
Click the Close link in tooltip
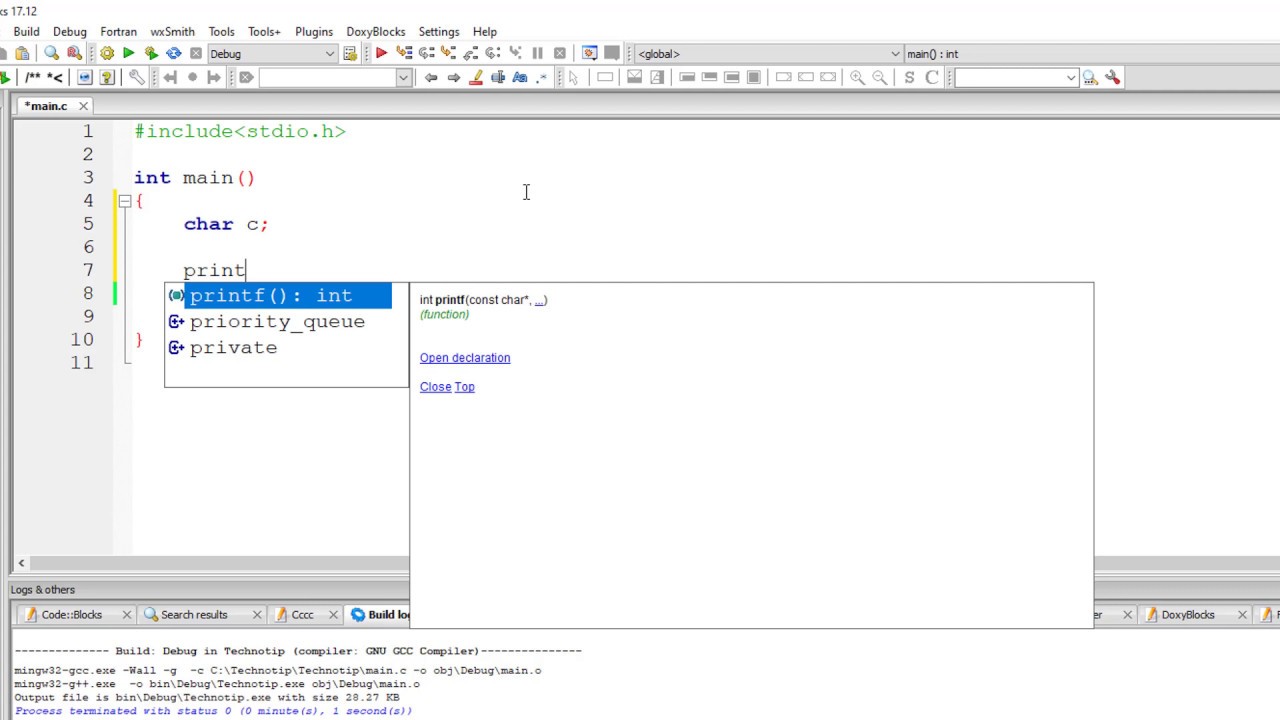click(x=435, y=387)
